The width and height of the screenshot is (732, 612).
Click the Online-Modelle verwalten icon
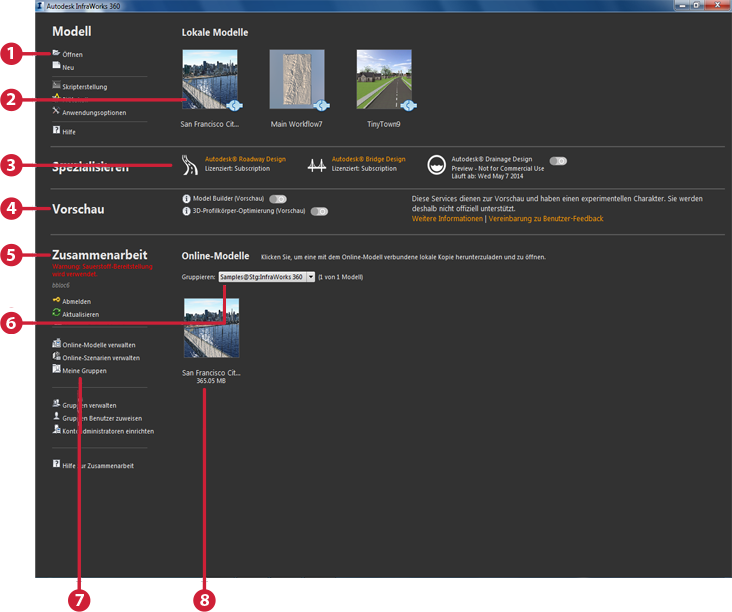coord(56,343)
